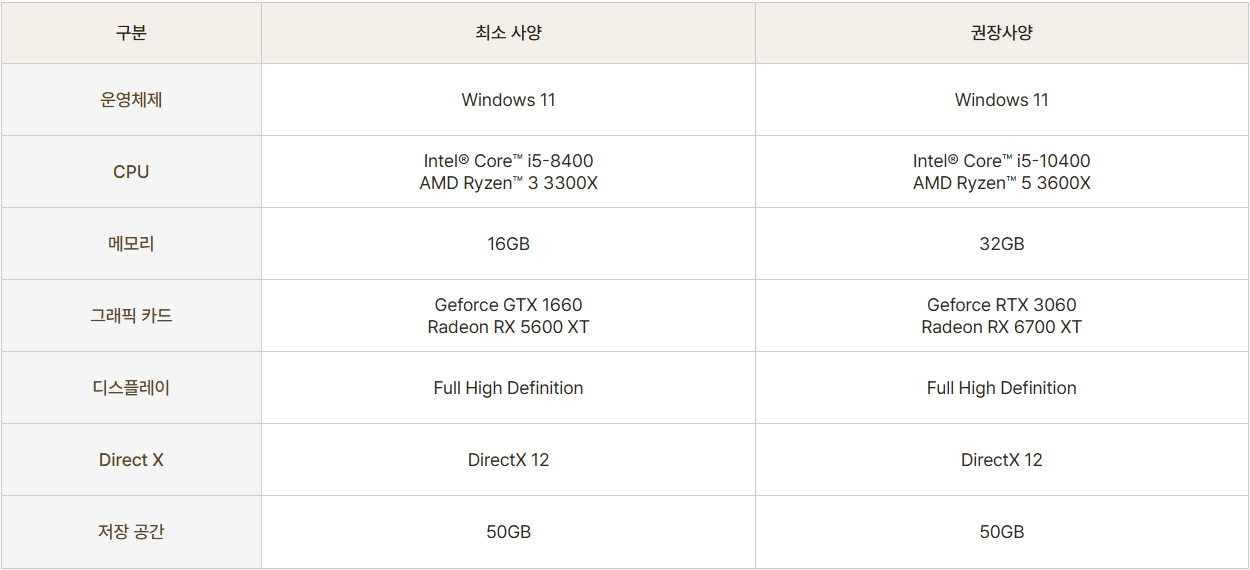The image size is (1250, 570).
Task: Select the 권장사양 column header
Action: [1002, 33]
